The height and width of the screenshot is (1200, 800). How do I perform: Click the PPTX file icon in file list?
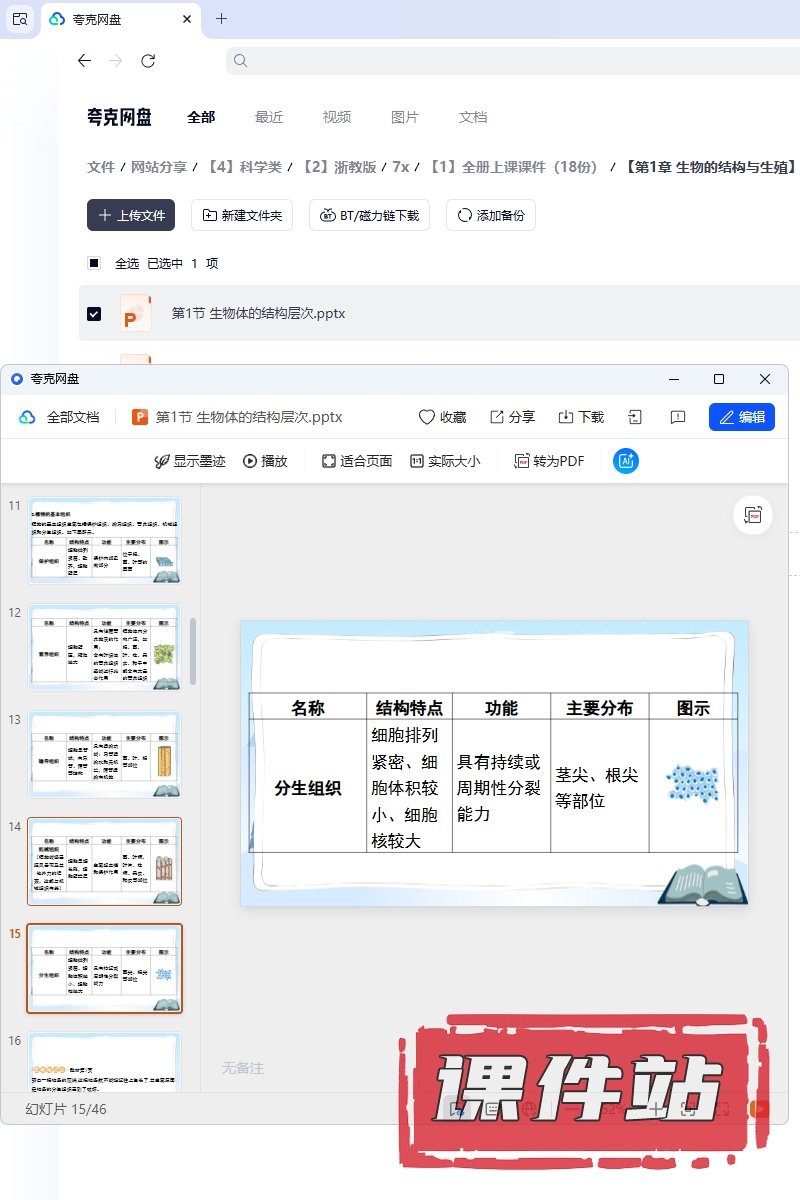[135, 313]
